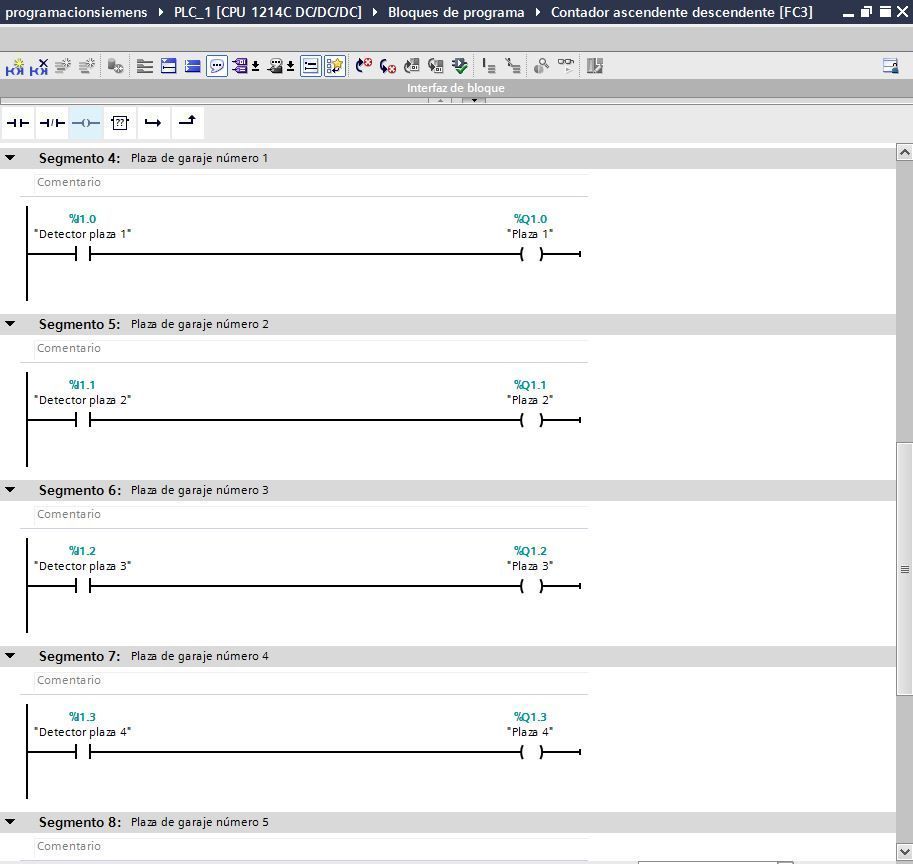Toggle free-form comments speech bubble icon
This screenshot has width=913, height=864.
click(x=217, y=66)
